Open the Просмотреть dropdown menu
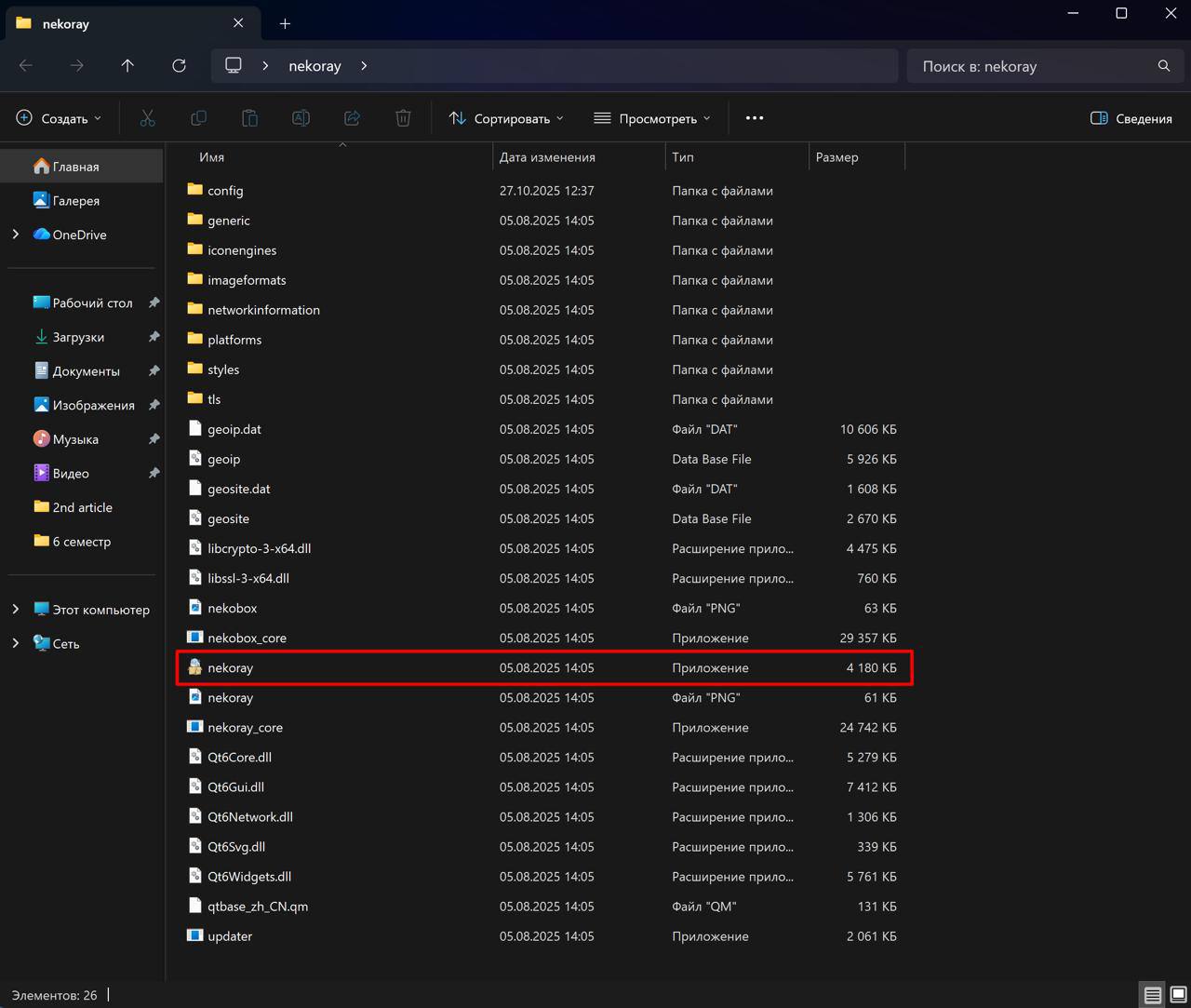Image resolution: width=1191 pixels, height=1008 pixels. click(x=651, y=118)
